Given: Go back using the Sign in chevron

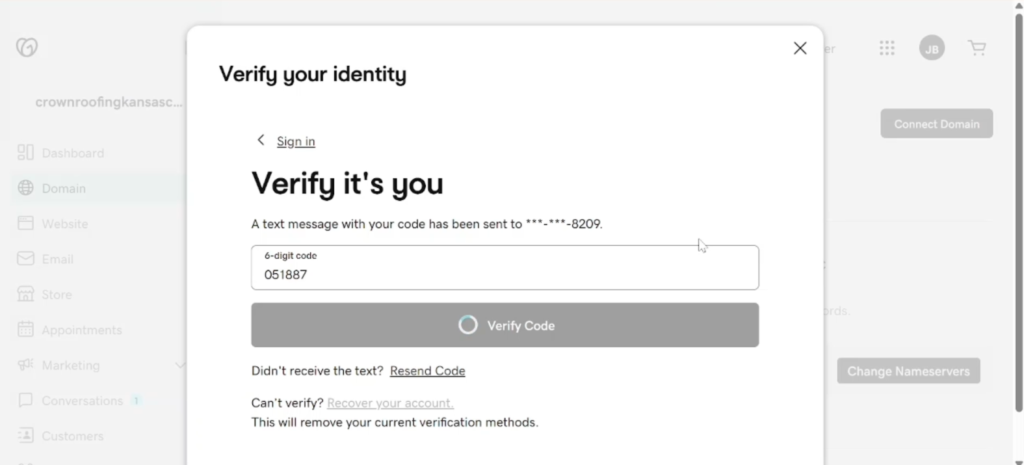Looking at the screenshot, I should [261, 140].
